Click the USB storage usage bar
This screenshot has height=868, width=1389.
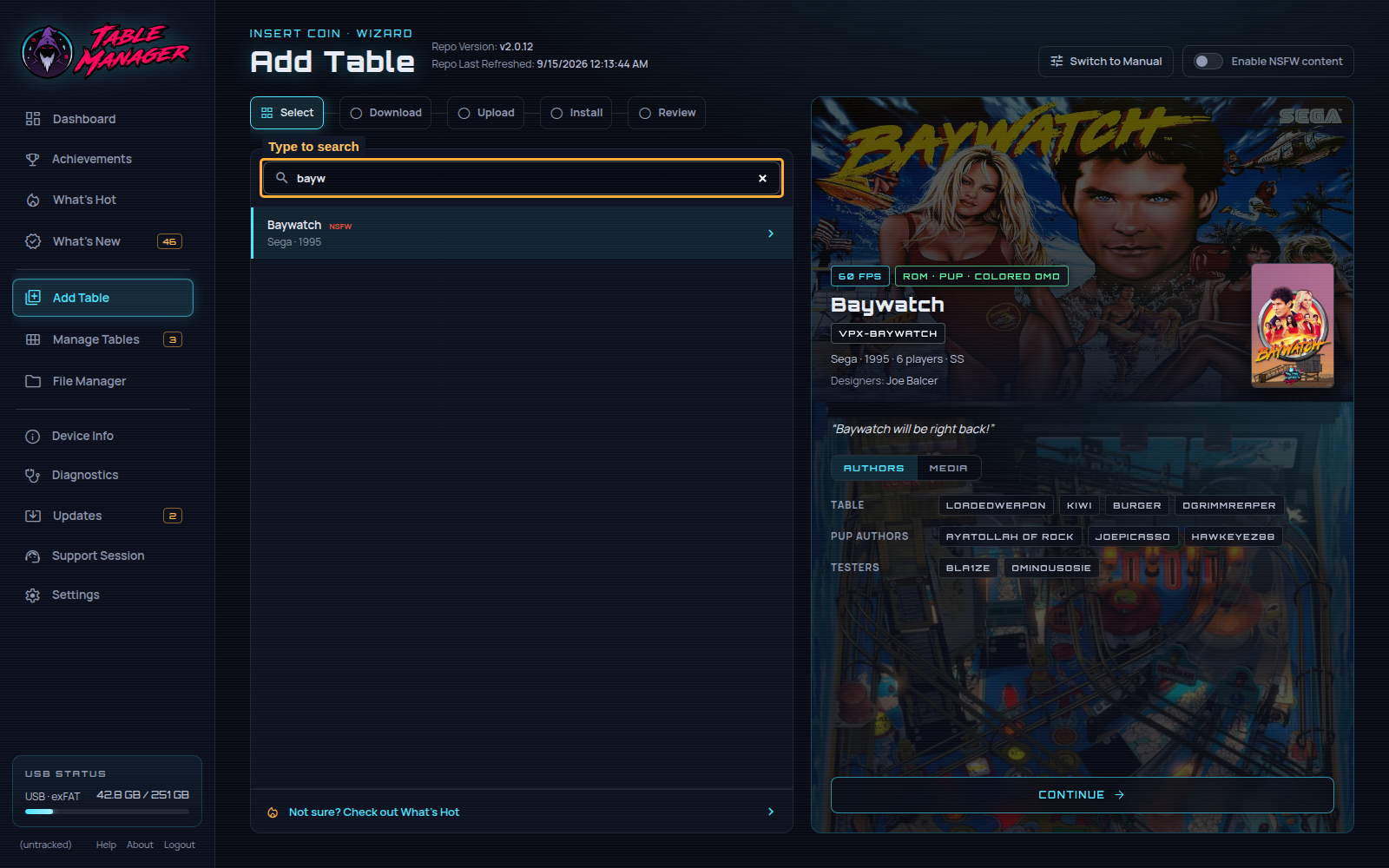107,812
